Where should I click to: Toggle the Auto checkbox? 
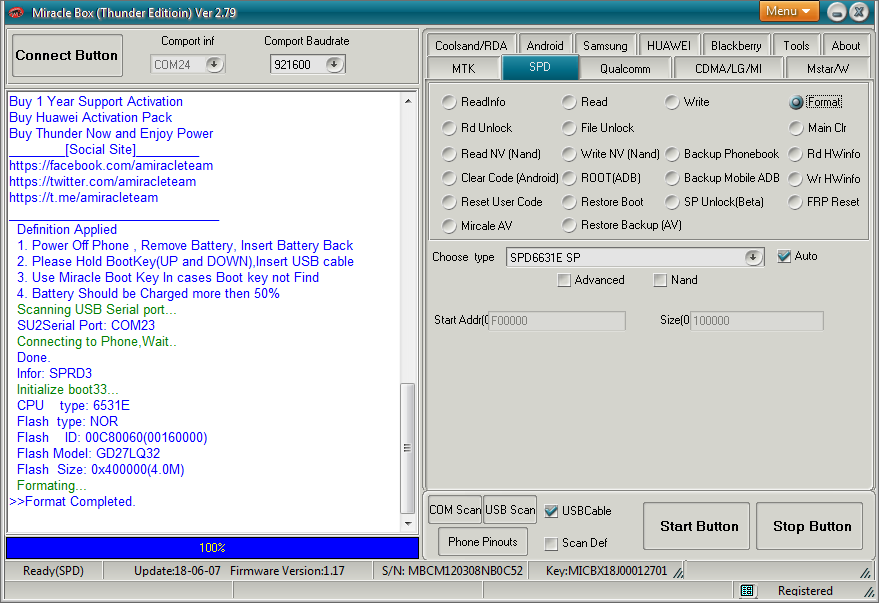[x=784, y=257]
